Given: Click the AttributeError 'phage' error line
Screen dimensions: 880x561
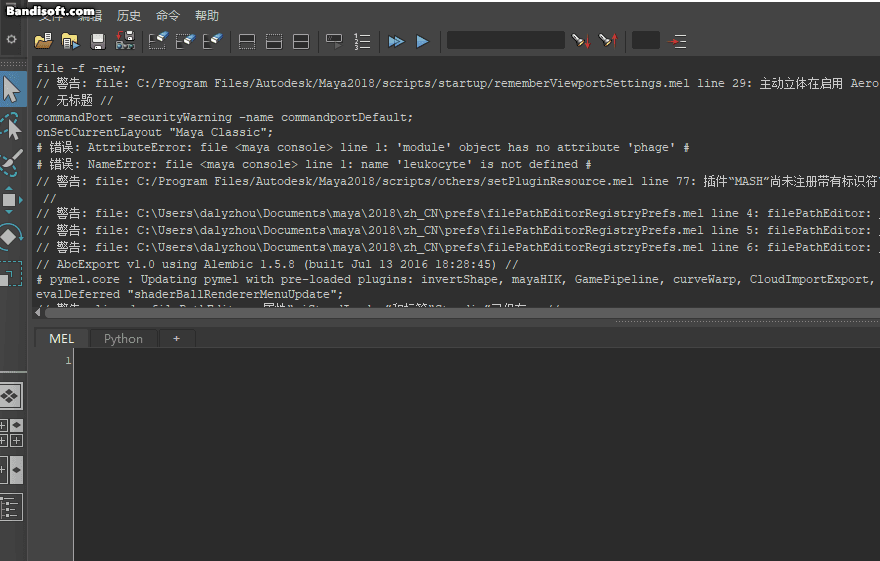Looking at the screenshot, I should point(363,148).
